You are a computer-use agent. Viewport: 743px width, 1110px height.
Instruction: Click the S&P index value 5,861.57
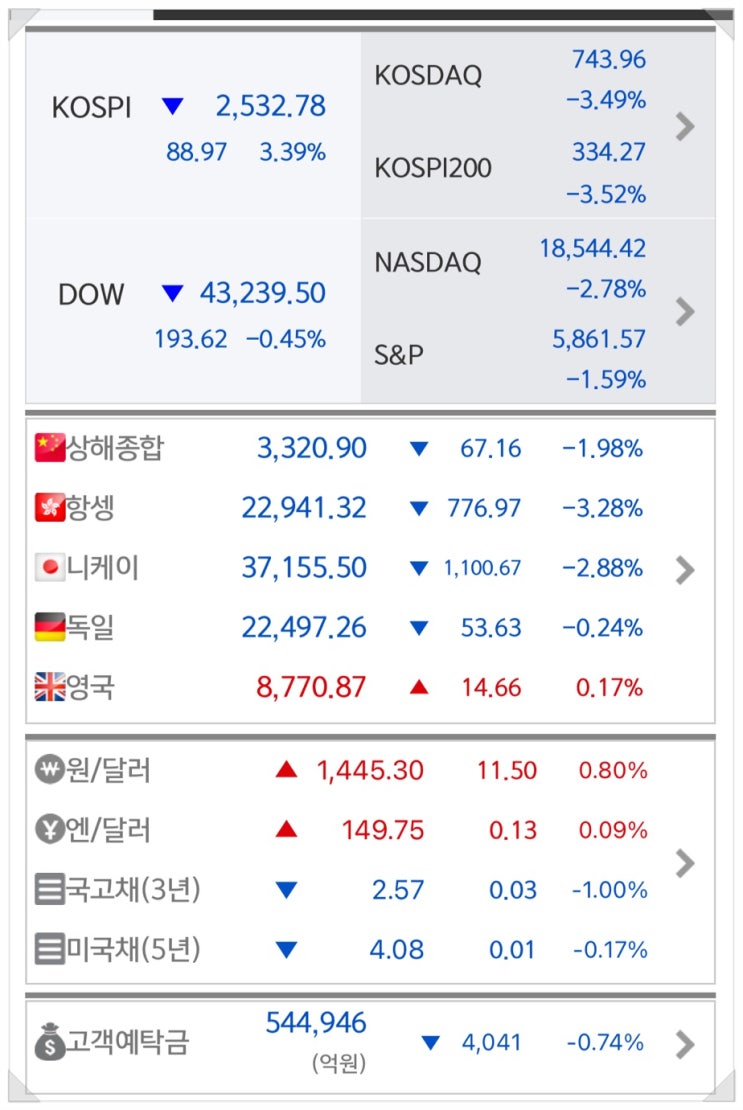coord(599,339)
